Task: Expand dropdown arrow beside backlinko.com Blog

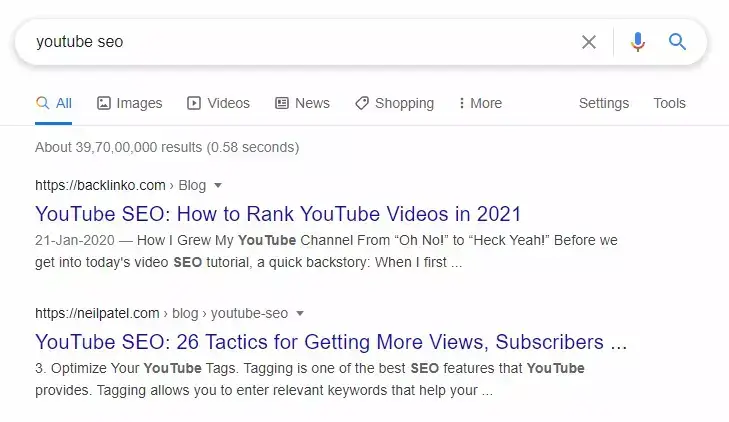Action: point(218,185)
